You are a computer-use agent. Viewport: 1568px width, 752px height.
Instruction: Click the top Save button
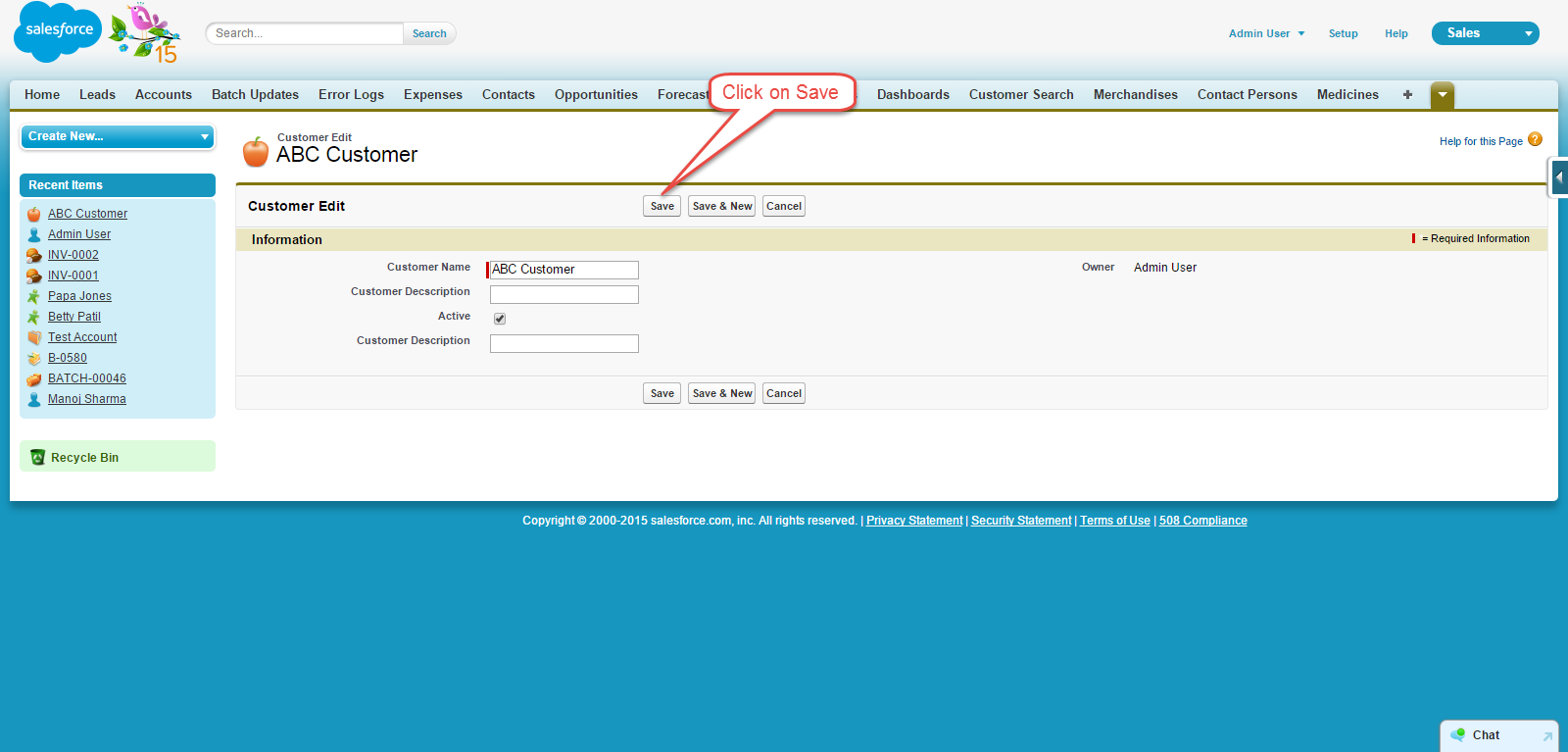coord(661,206)
